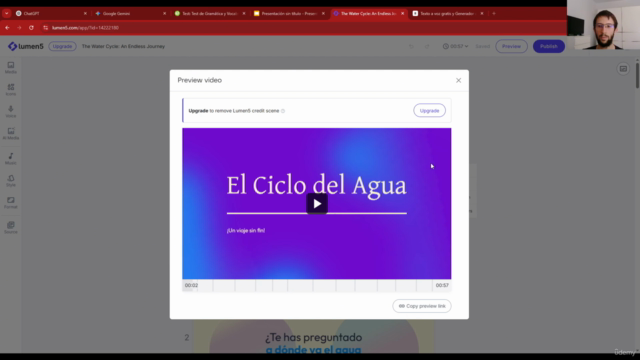Image resolution: width=640 pixels, height=360 pixels.
Task: Open the Voice panel in the sidebar
Action: [11, 112]
